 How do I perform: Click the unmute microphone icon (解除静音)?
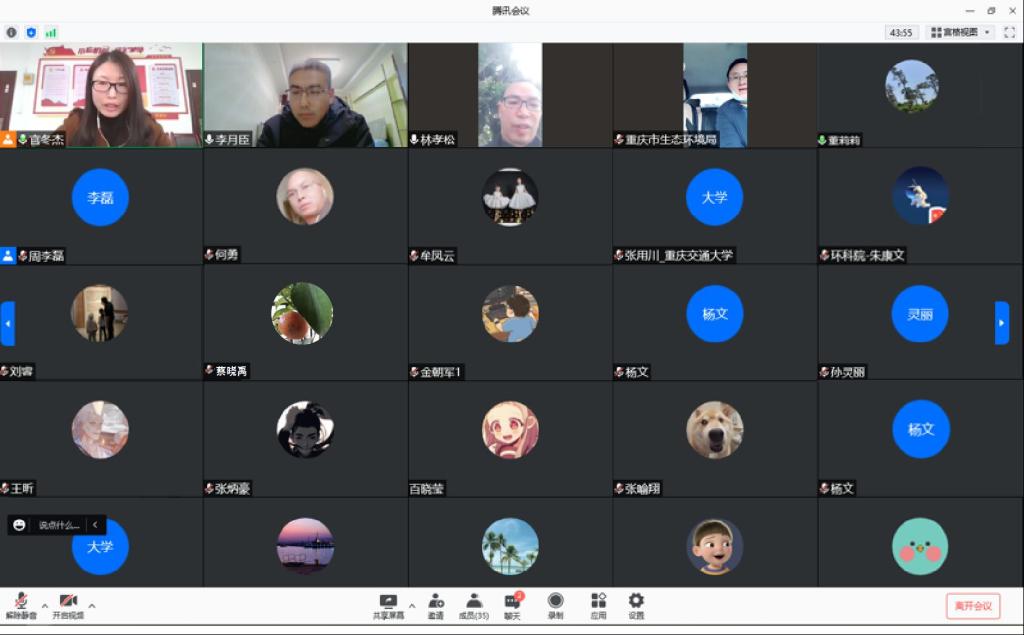pos(21,602)
